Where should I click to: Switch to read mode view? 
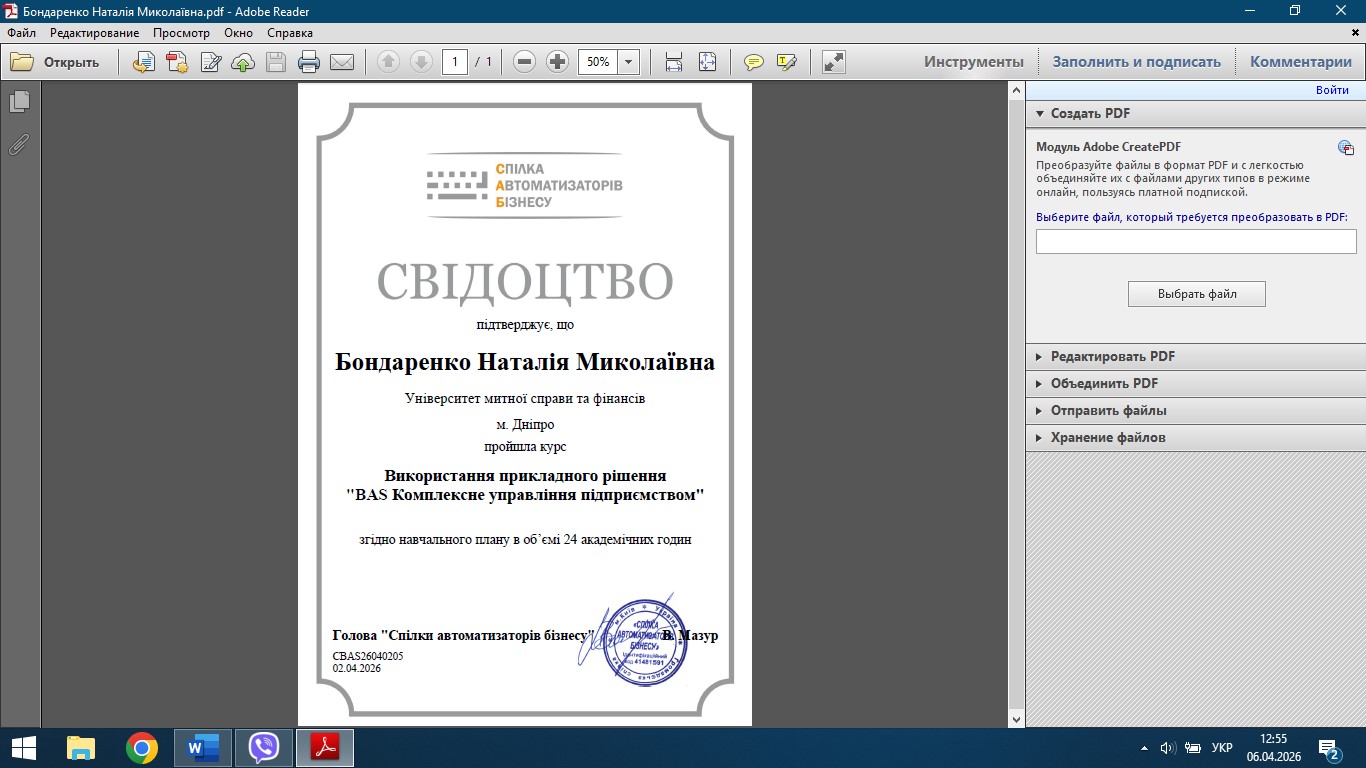click(x=833, y=62)
